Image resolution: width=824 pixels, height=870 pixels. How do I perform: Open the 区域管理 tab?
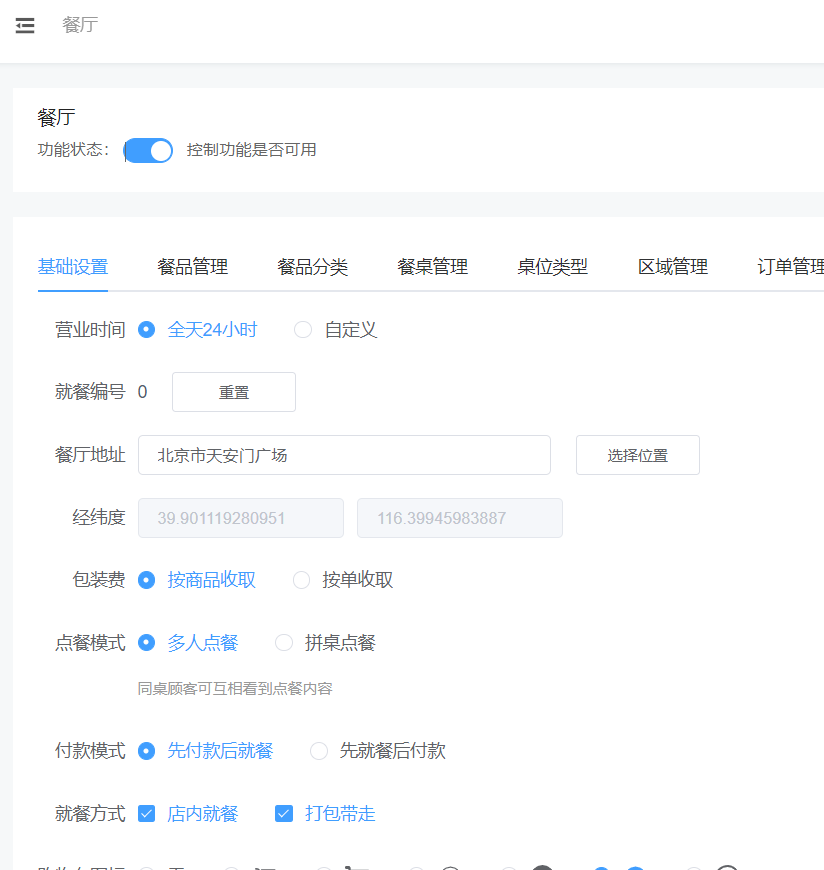[673, 267]
